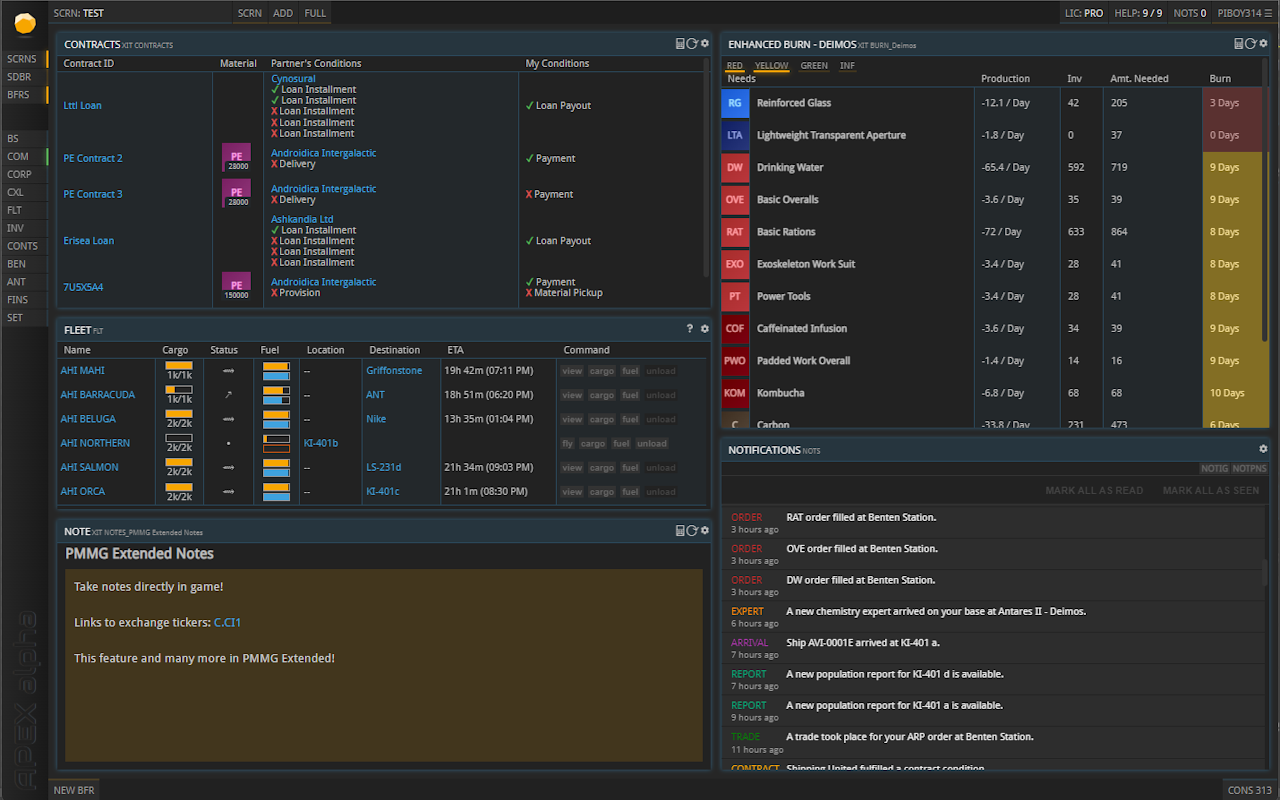Image resolution: width=1280 pixels, height=800 pixels.
Task: Open the Notifications panel settings gear
Action: tap(1263, 450)
